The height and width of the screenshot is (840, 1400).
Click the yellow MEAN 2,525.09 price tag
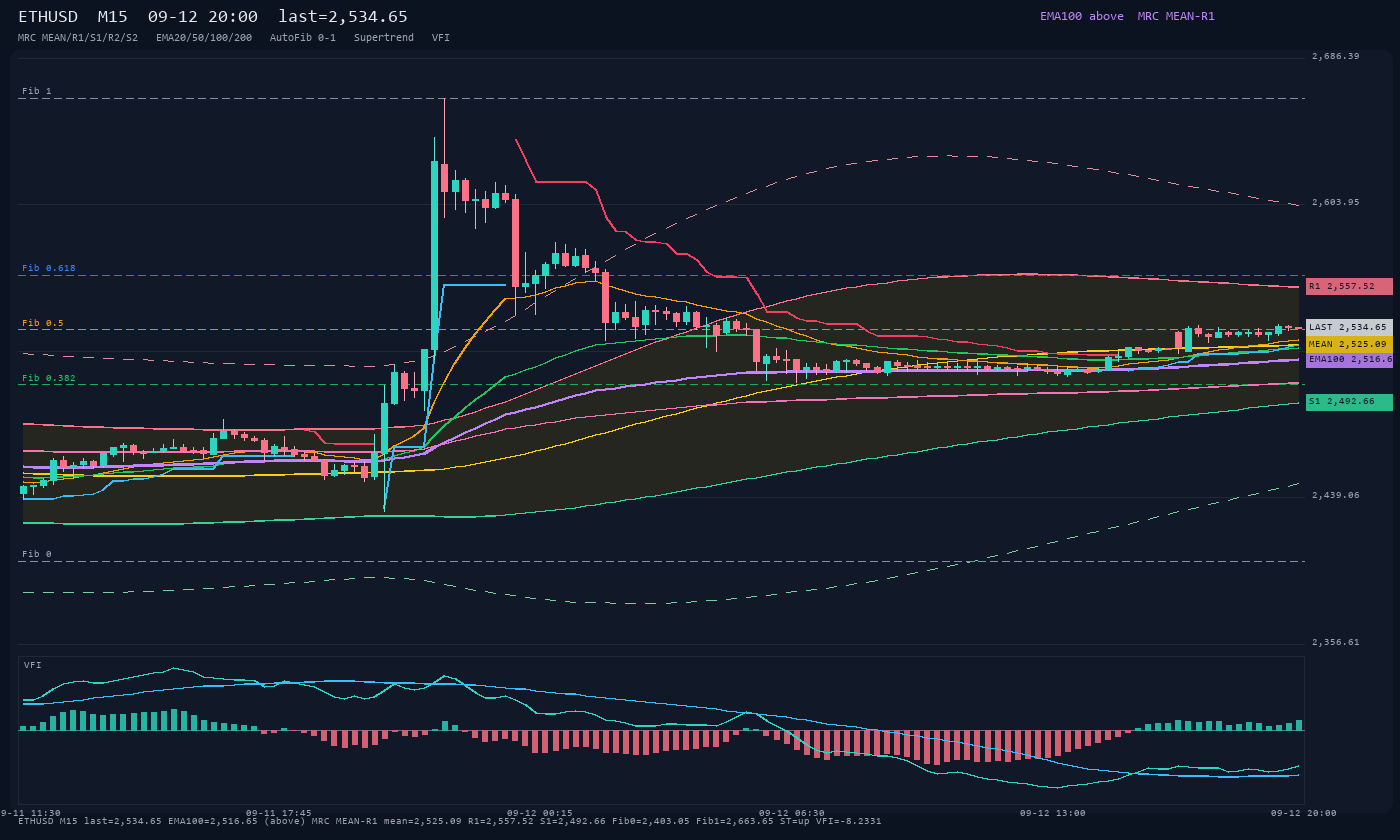[x=1349, y=344]
